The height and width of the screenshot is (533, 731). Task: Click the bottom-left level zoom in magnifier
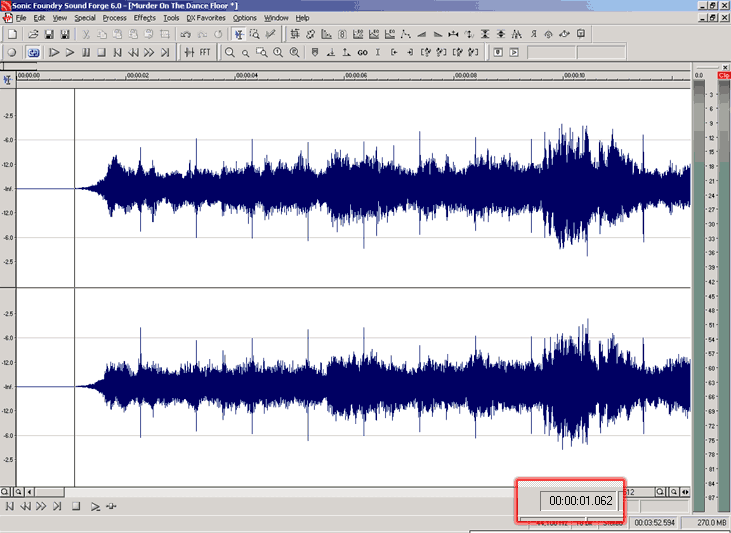[5, 492]
